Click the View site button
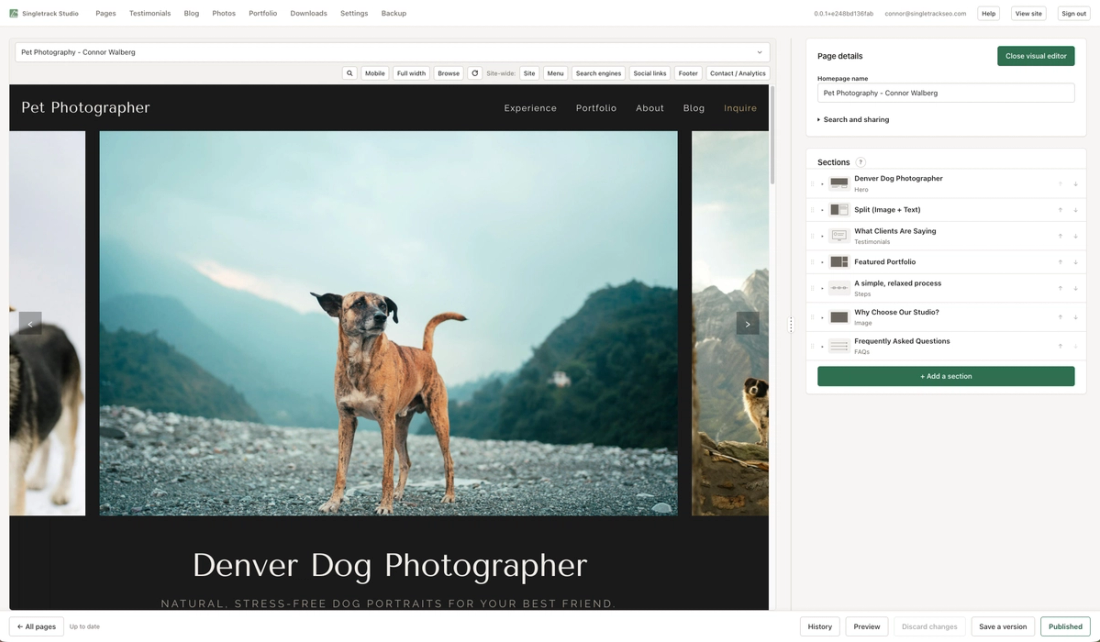The height and width of the screenshot is (642, 1100). pyautogui.click(x=1028, y=13)
